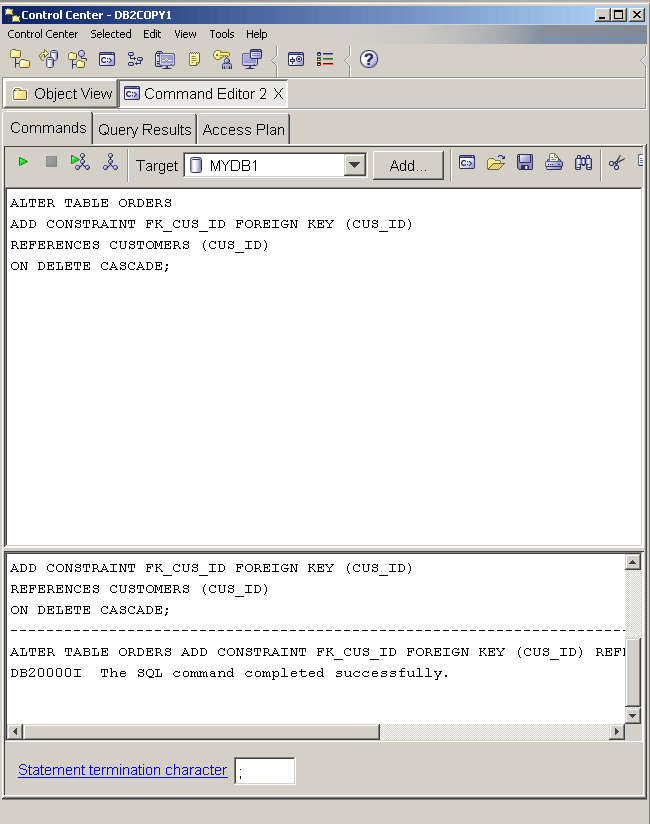Show the Legend list icon

[x=325, y=59]
